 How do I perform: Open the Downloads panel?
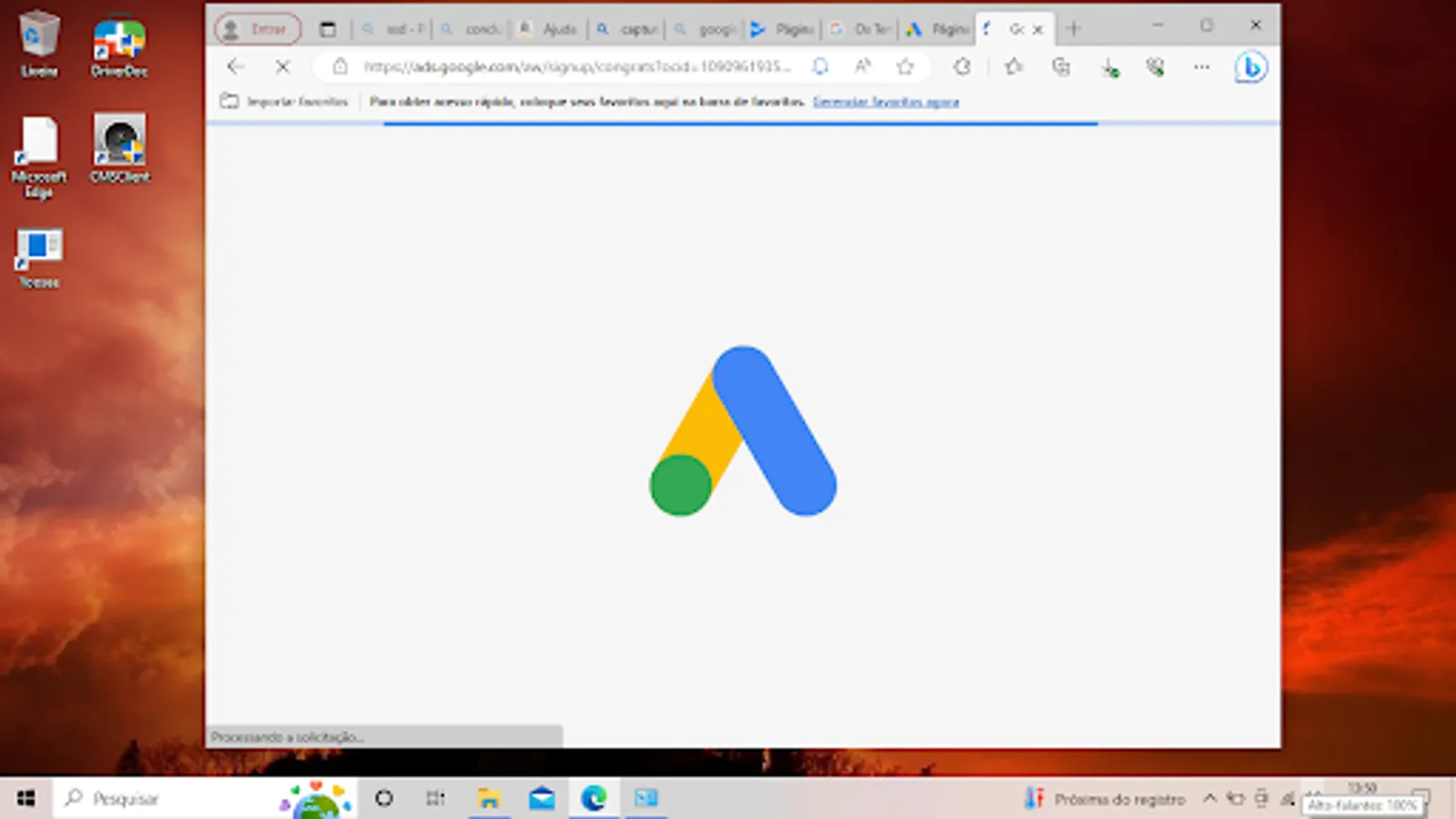coord(1109,67)
